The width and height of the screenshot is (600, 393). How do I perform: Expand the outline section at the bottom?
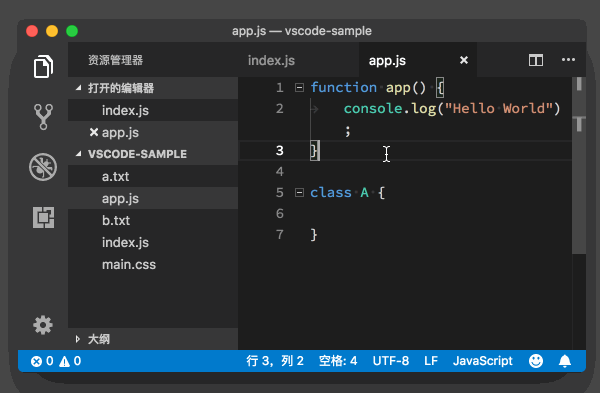pyautogui.click(x=78, y=339)
